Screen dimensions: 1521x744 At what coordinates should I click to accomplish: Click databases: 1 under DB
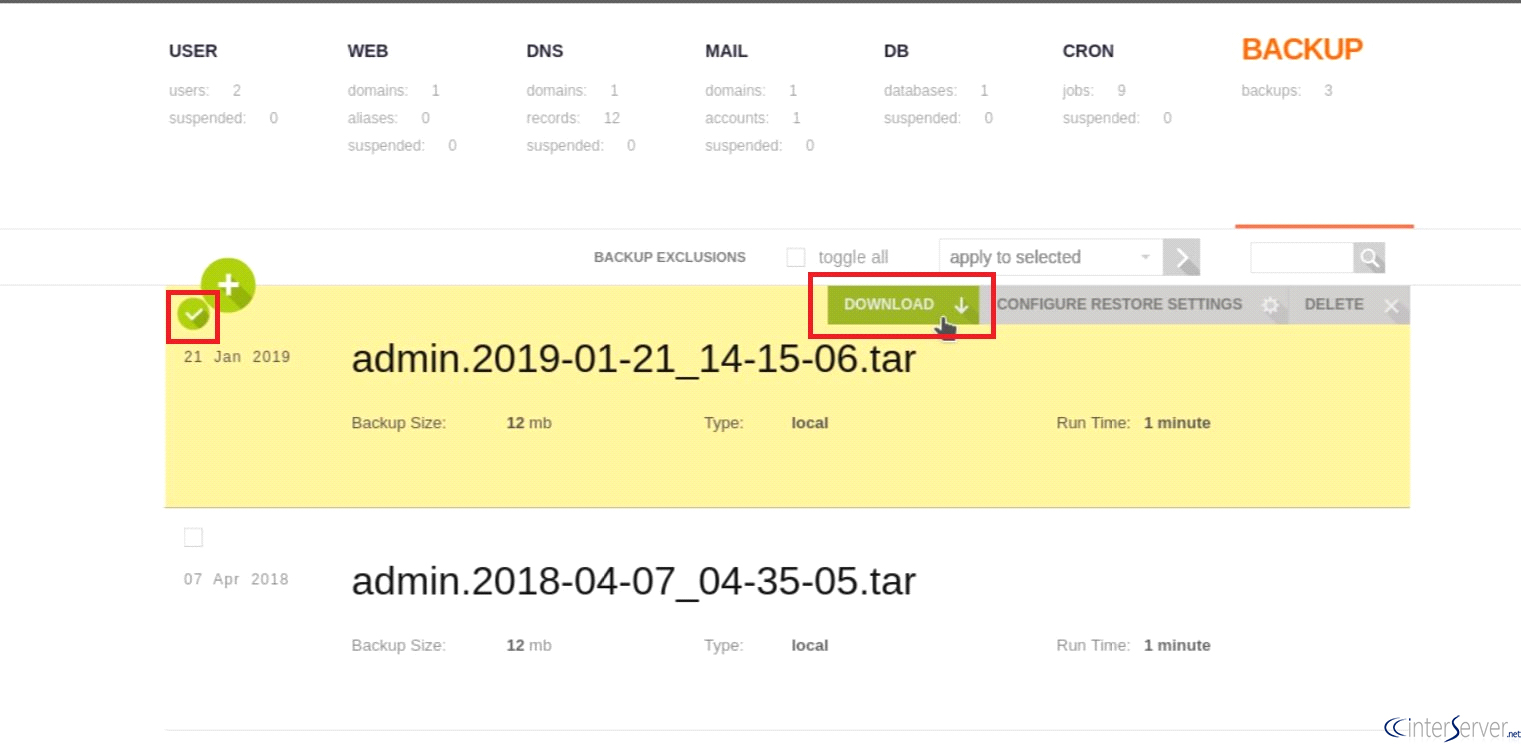pyautogui.click(x=936, y=91)
